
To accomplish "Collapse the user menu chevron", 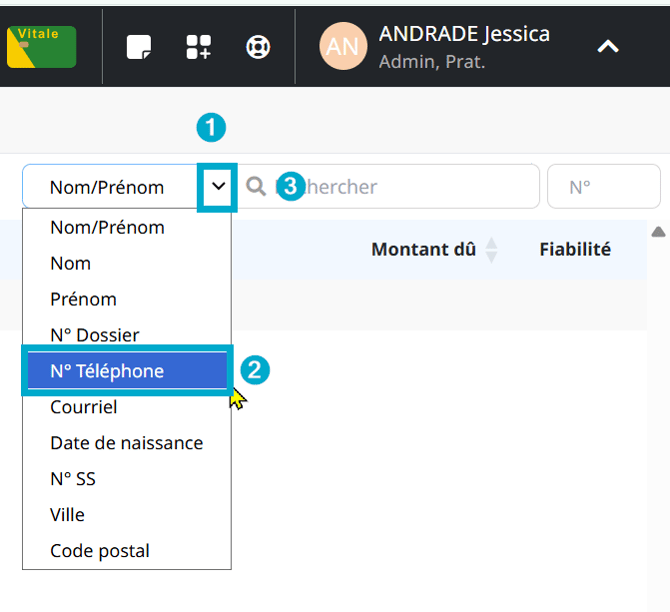I will (608, 47).
